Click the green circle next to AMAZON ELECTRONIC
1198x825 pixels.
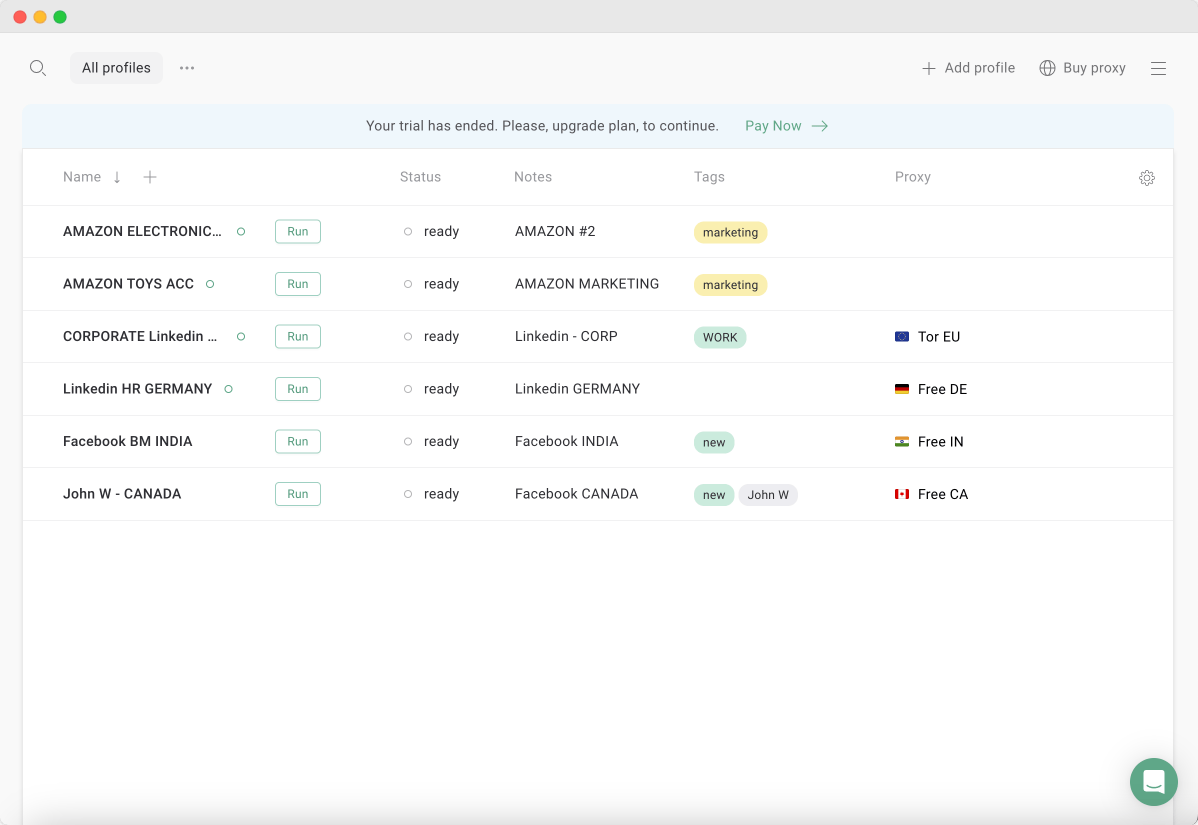241,231
